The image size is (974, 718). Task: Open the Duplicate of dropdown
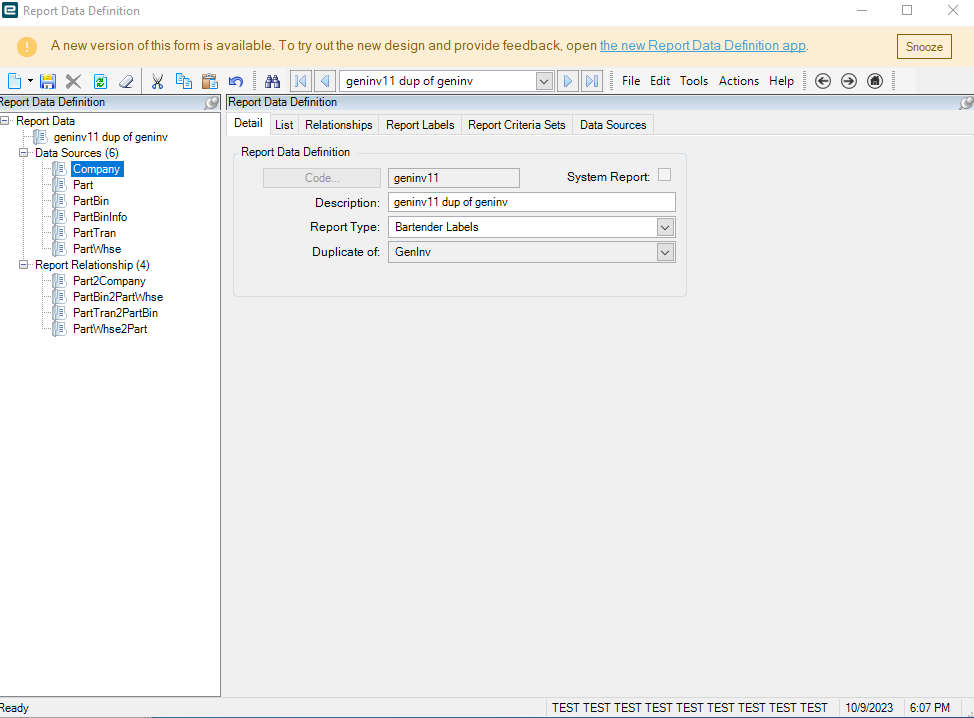[x=665, y=252]
